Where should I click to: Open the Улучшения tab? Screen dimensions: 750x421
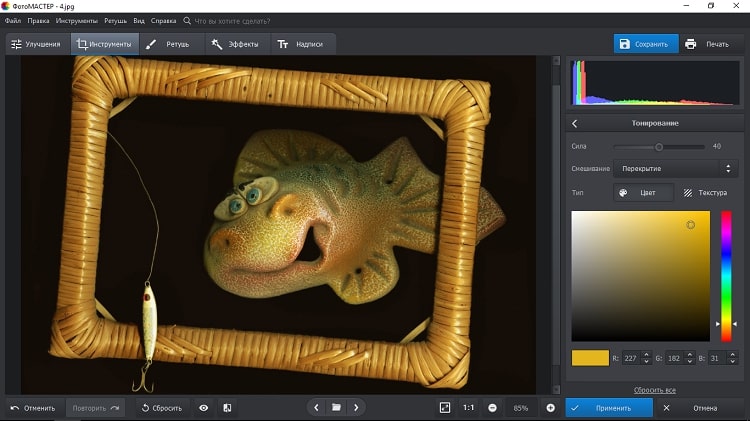(35, 44)
